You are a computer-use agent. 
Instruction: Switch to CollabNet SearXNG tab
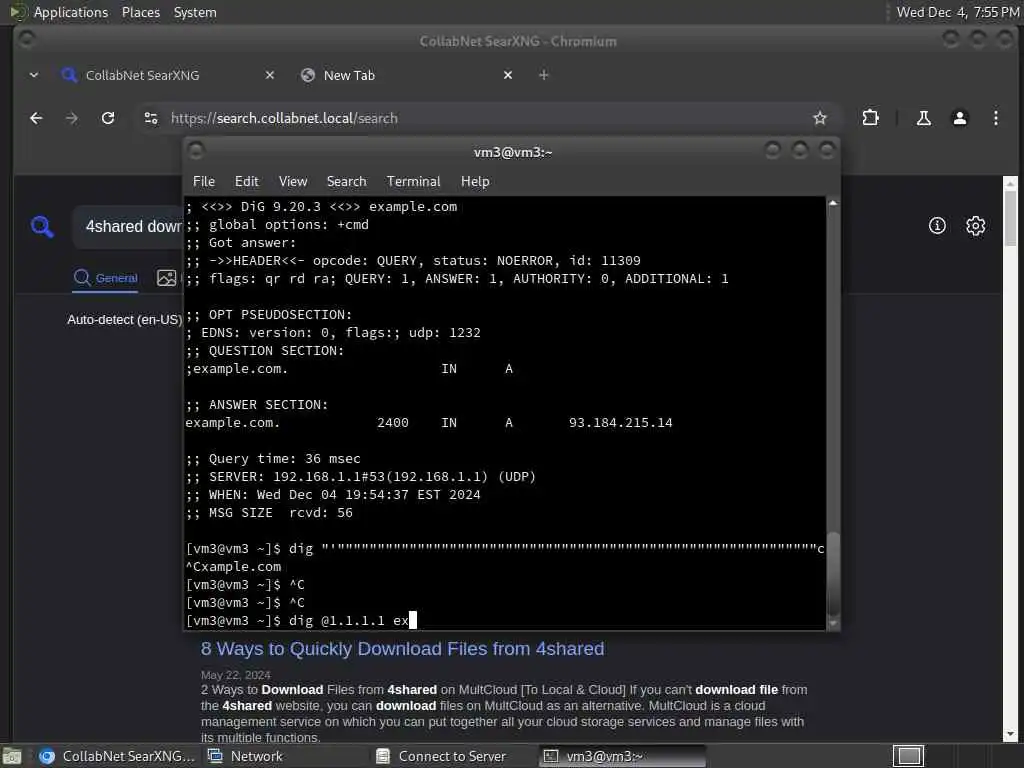click(x=168, y=75)
